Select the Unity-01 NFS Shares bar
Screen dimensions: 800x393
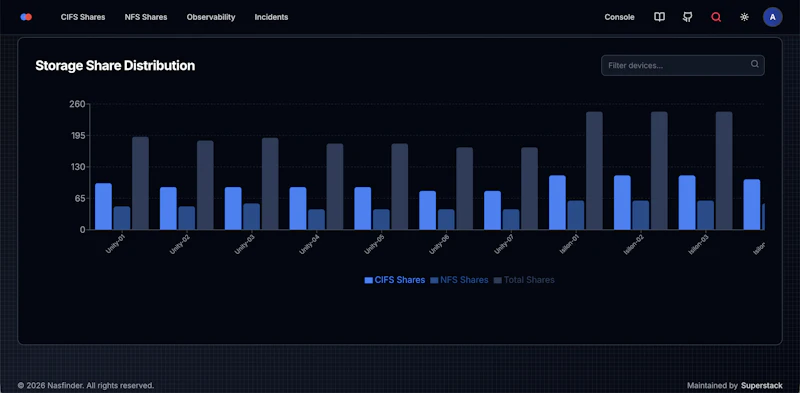tap(122, 218)
